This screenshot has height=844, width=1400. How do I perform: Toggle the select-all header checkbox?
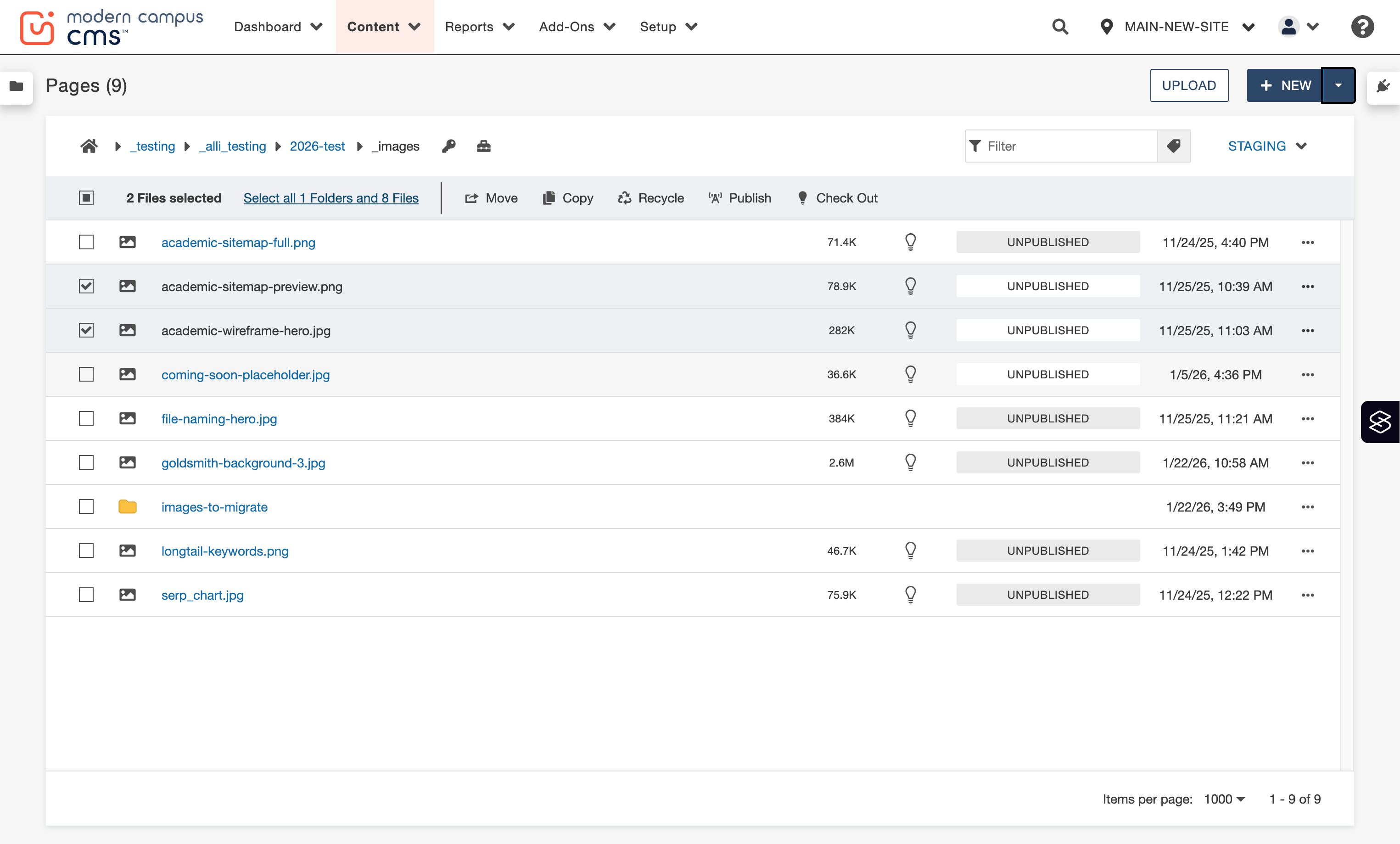(86, 198)
